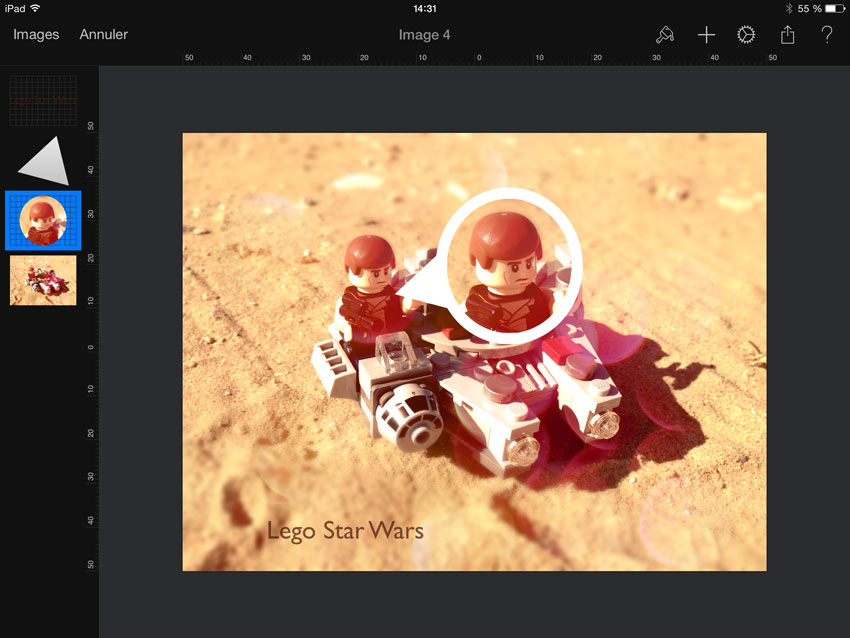This screenshot has height=638, width=850.
Task: Select the circular Lego head layer thumbnail
Action: (x=43, y=221)
